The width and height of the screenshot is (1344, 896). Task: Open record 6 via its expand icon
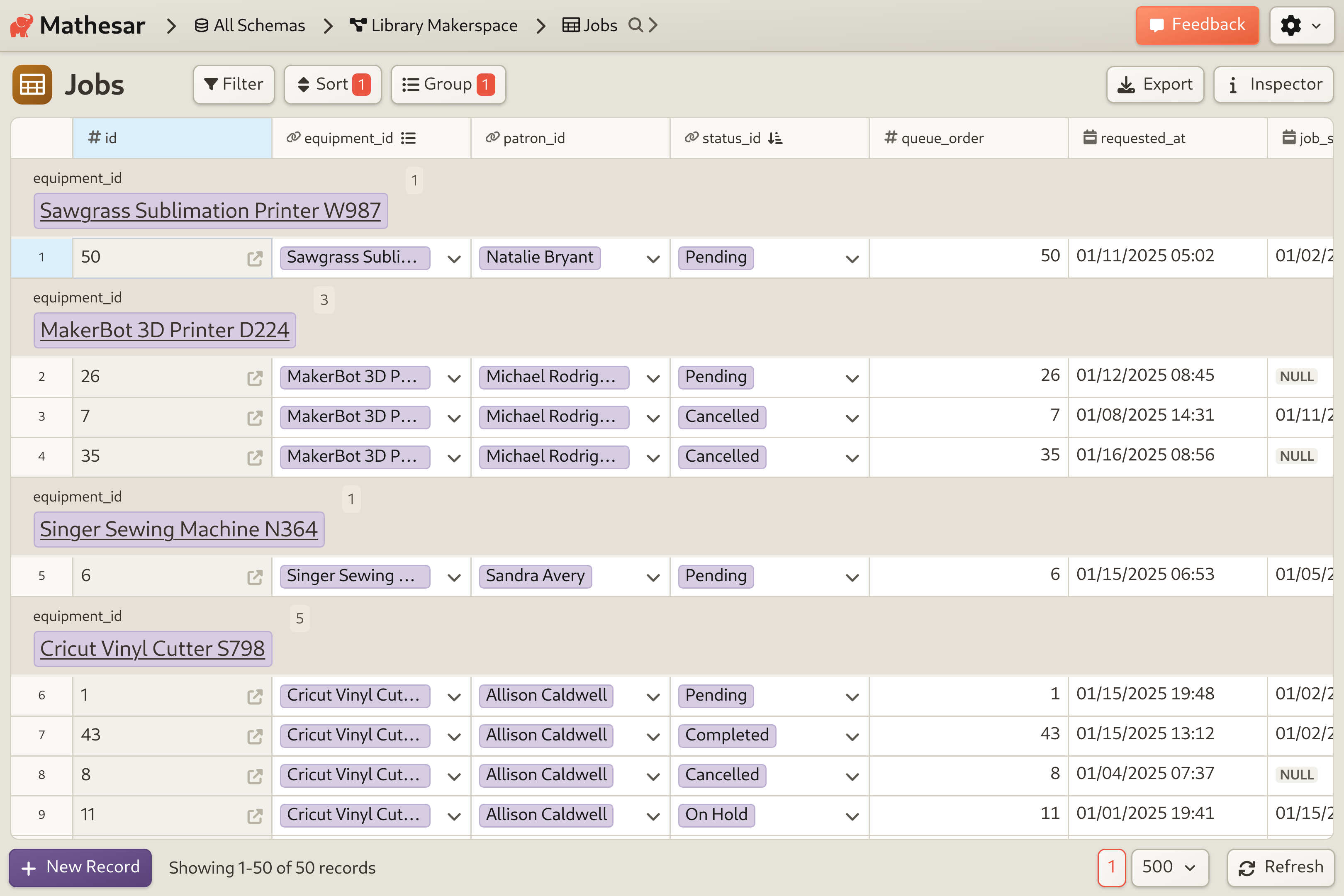[x=255, y=577]
